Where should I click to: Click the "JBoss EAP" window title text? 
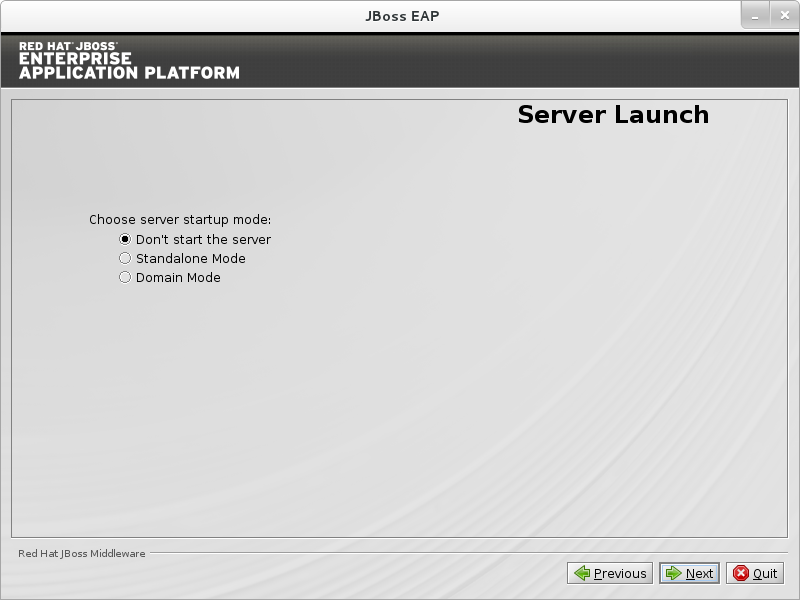[399, 15]
